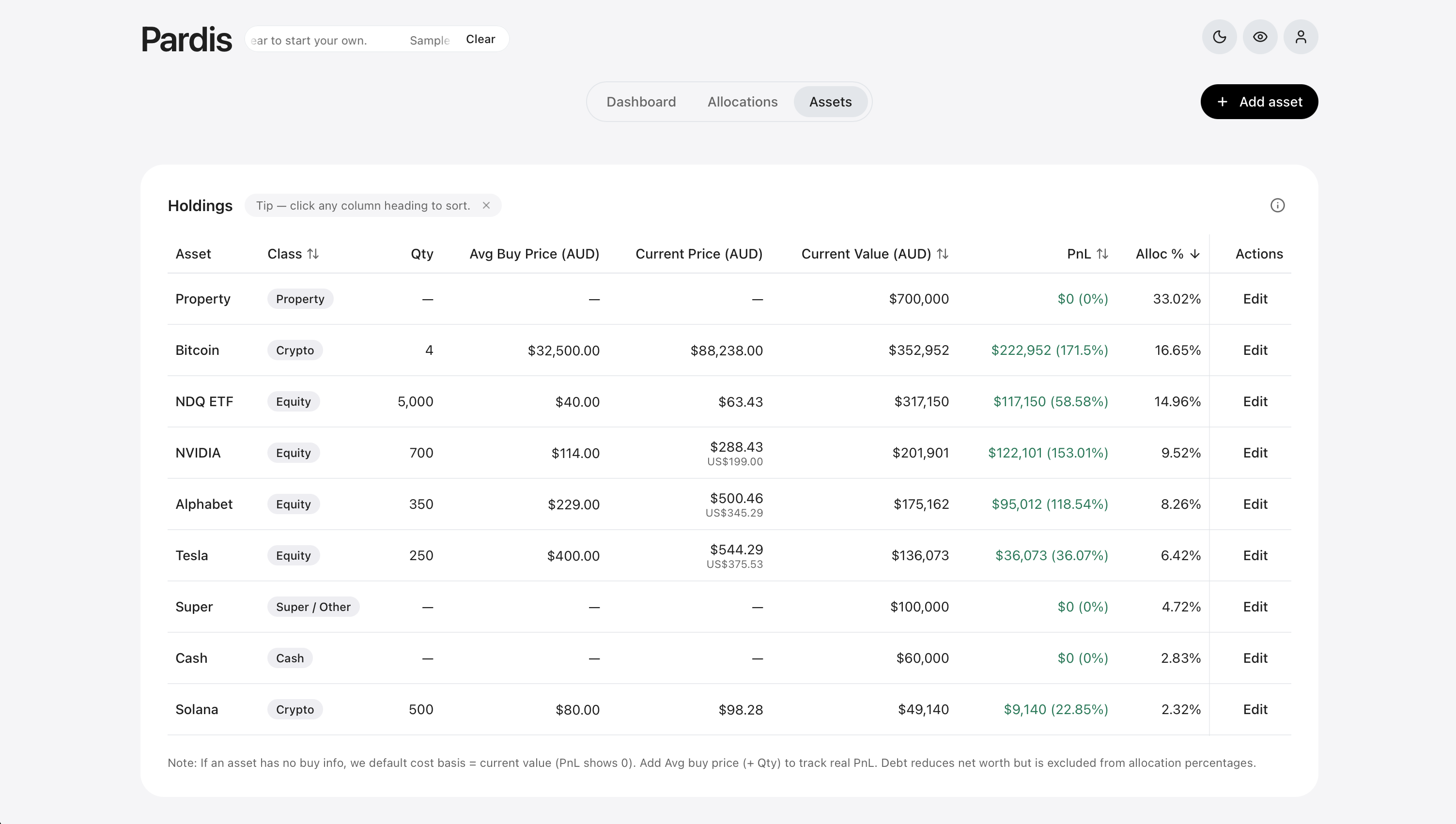Switch to the Allocations tab

tap(742, 102)
